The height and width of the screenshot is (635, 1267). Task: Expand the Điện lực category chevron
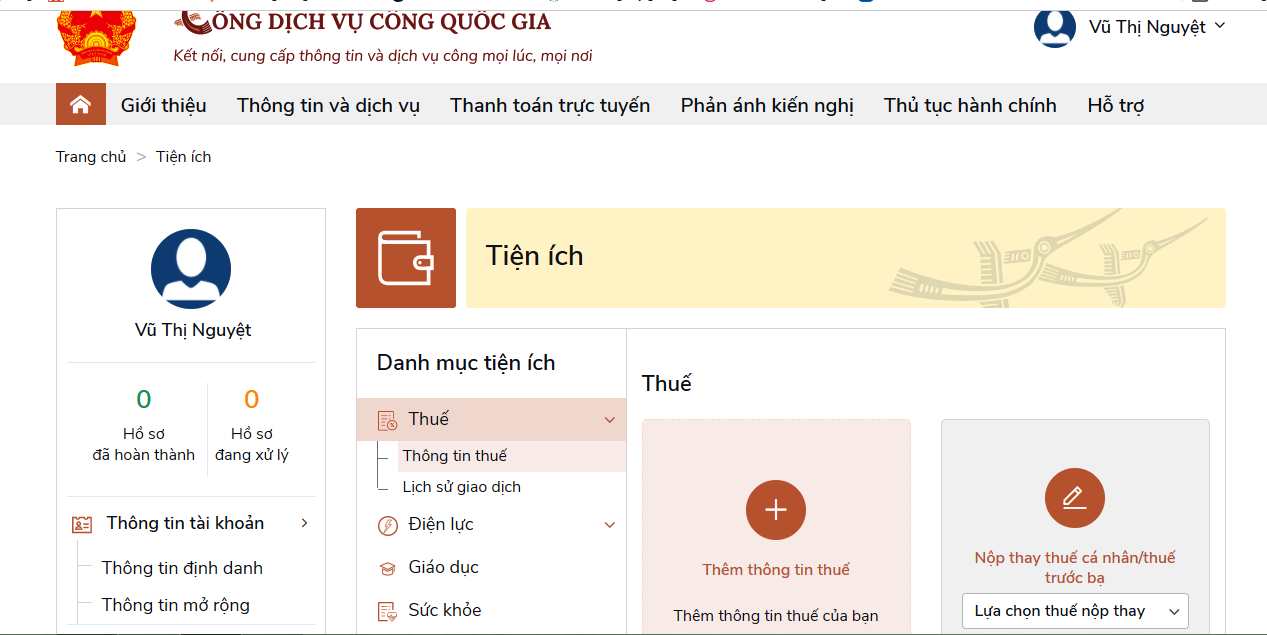[x=610, y=525]
